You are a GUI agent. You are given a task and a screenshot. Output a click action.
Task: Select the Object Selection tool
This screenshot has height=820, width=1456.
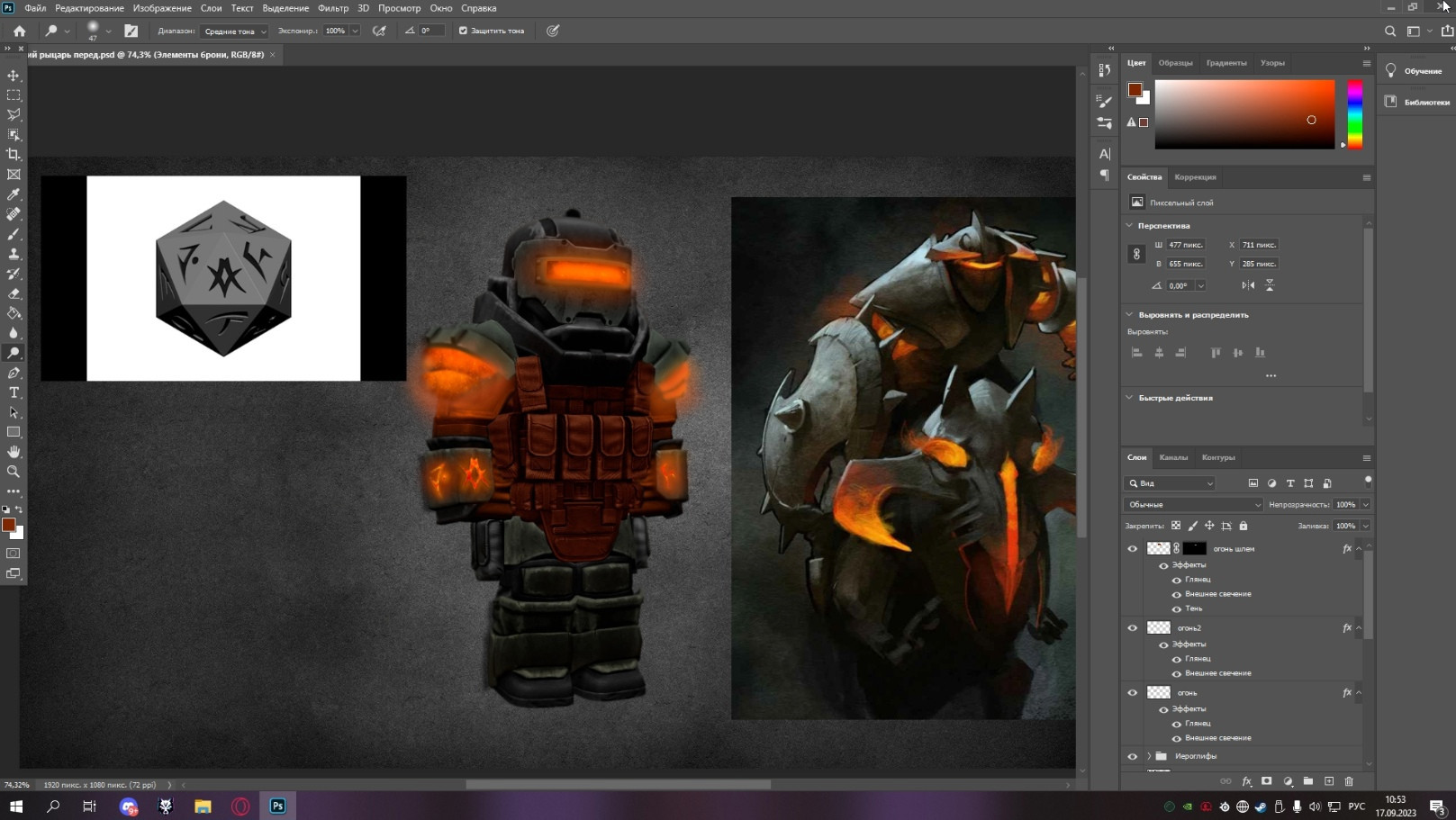14,135
